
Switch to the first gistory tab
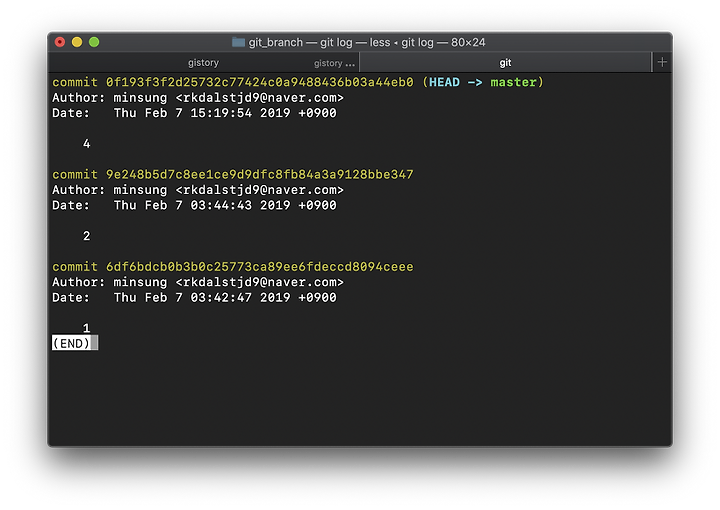pos(203,62)
